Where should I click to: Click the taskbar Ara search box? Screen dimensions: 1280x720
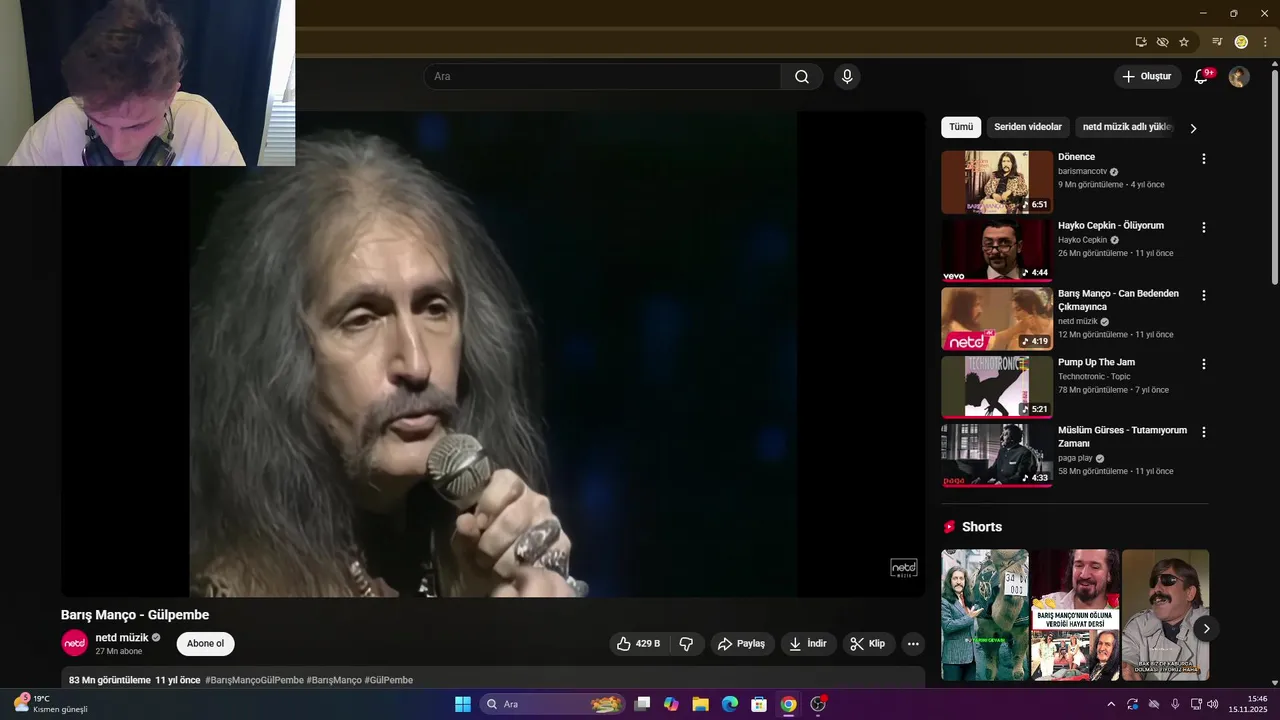pyautogui.click(x=552, y=704)
